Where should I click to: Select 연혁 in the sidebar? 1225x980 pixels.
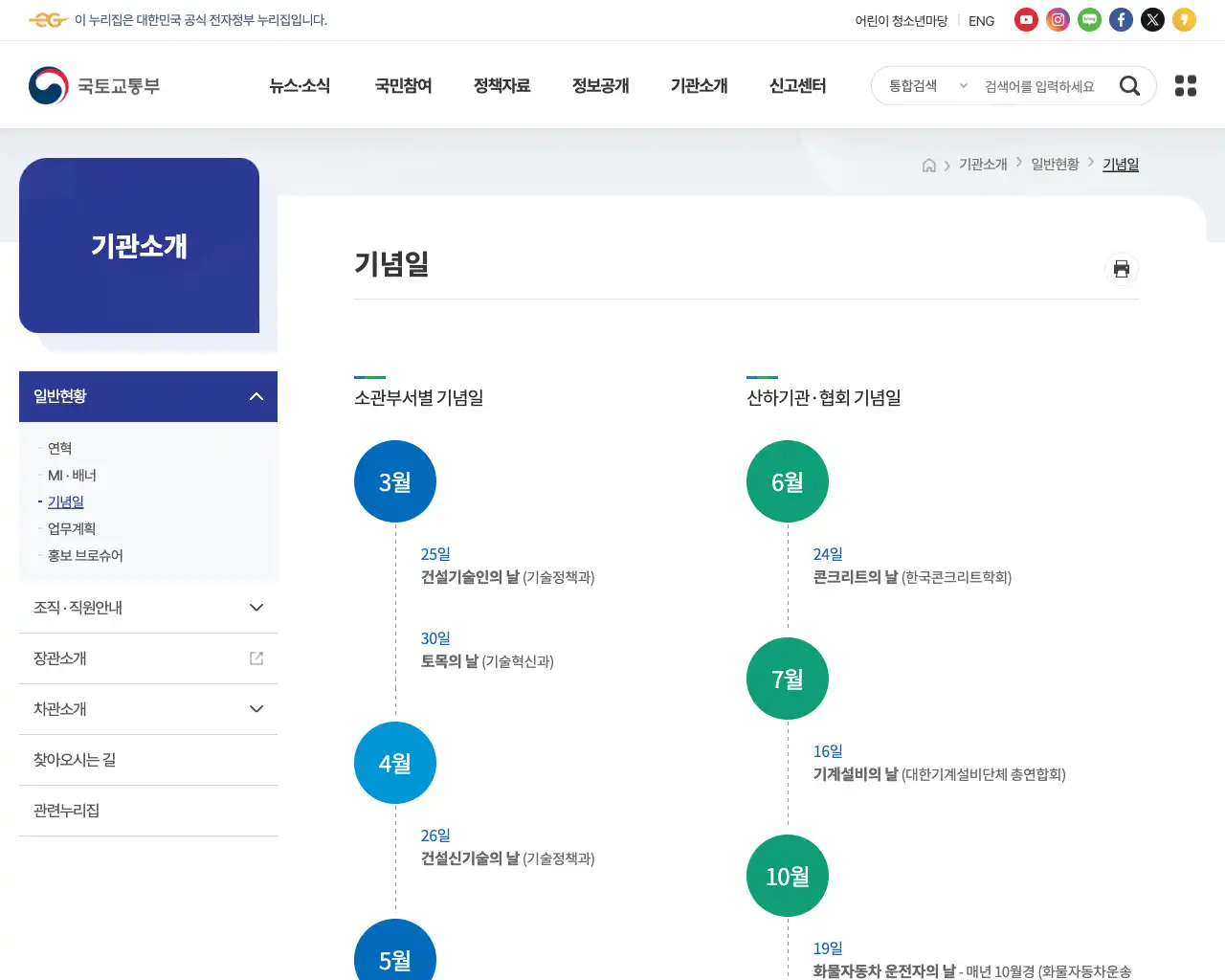tap(60, 449)
